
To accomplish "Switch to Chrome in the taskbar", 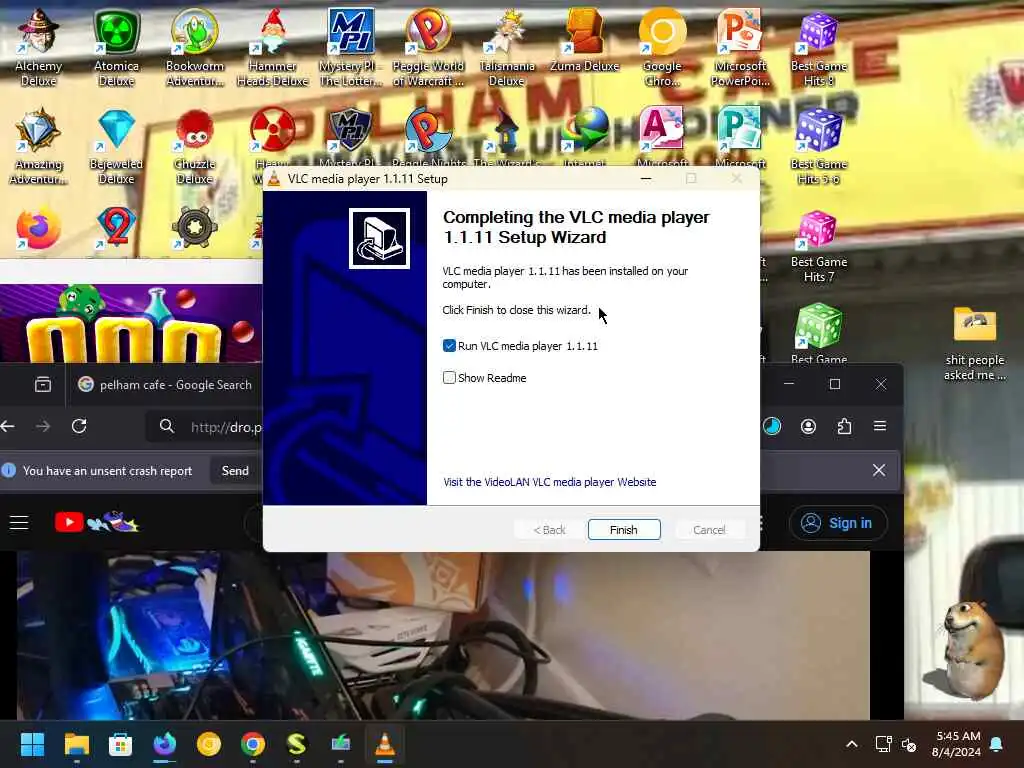I will (253, 744).
